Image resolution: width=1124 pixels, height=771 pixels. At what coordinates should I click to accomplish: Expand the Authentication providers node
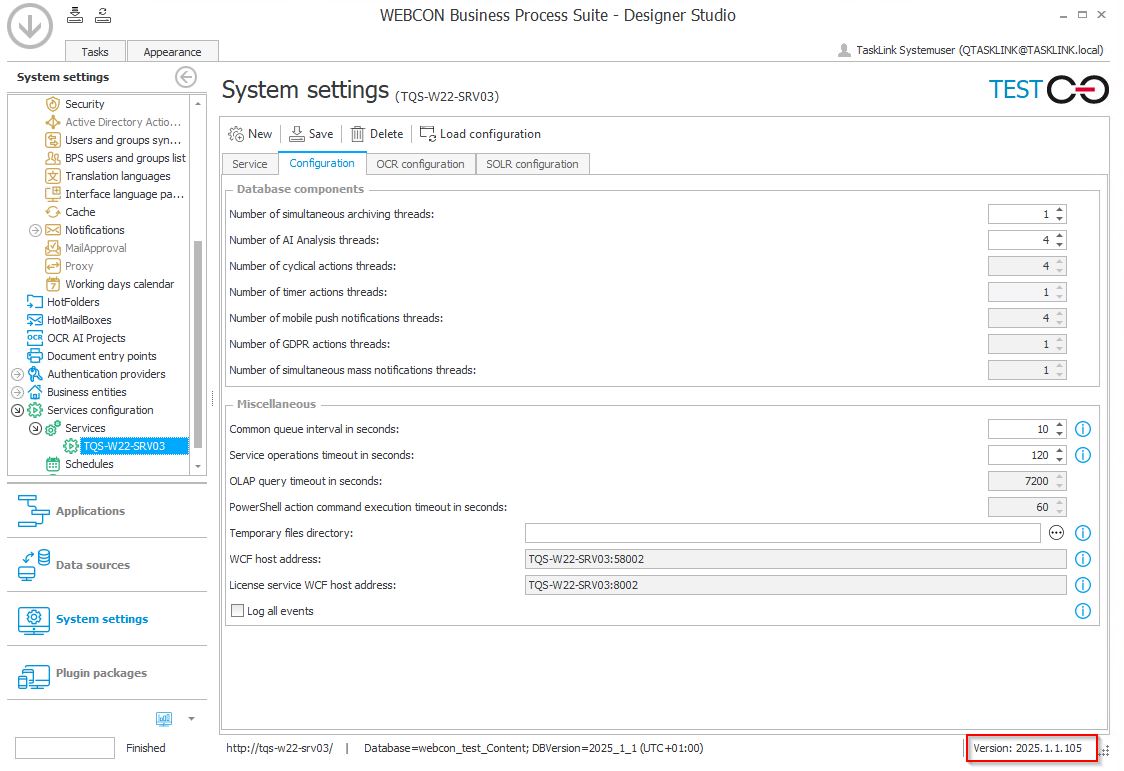17,374
